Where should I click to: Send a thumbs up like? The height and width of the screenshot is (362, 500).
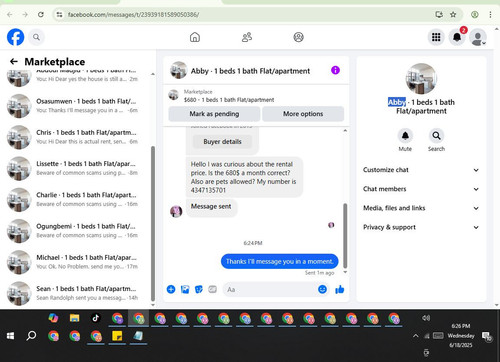pyautogui.click(x=340, y=289)
